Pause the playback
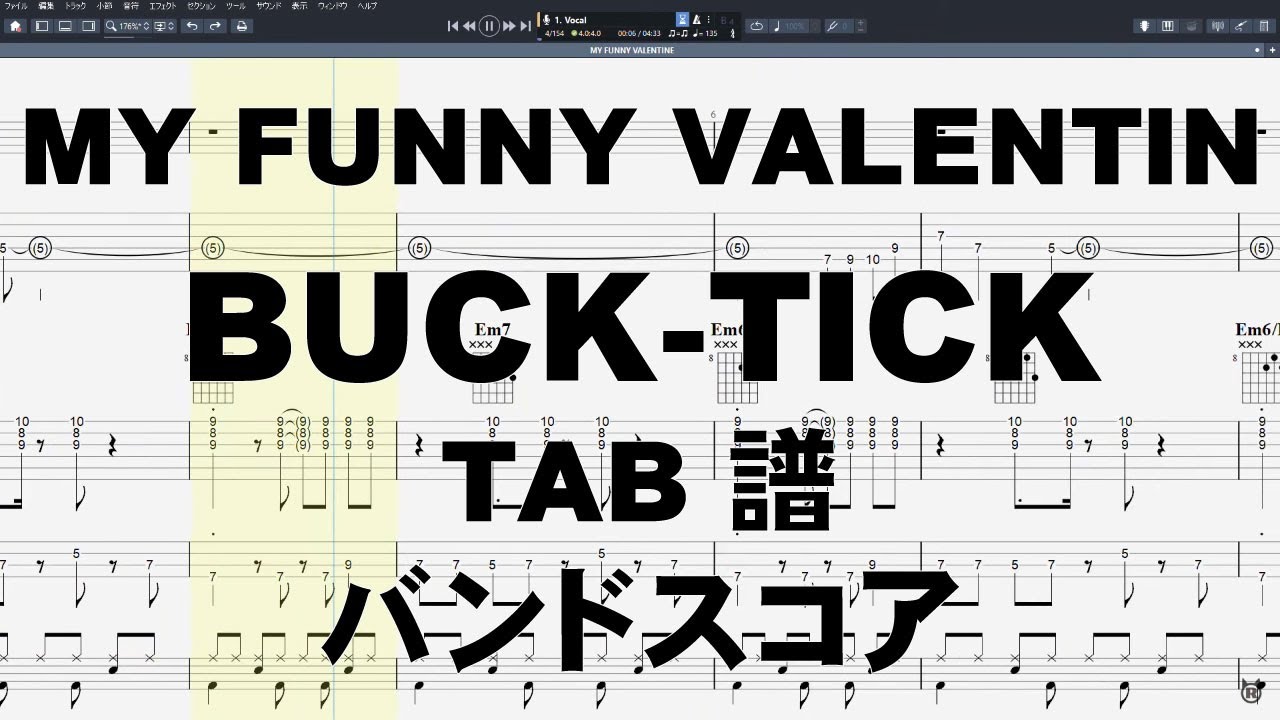1280x720 pixels. [x=487, y=25]
